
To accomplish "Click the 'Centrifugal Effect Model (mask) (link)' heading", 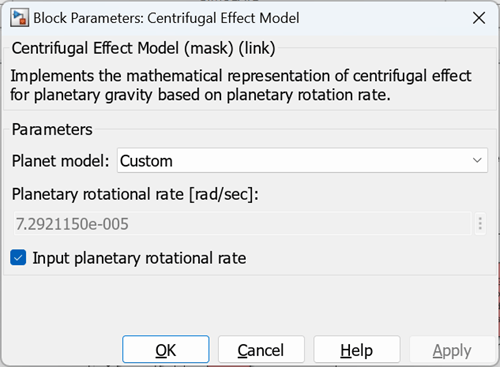I will click(143, 48).
